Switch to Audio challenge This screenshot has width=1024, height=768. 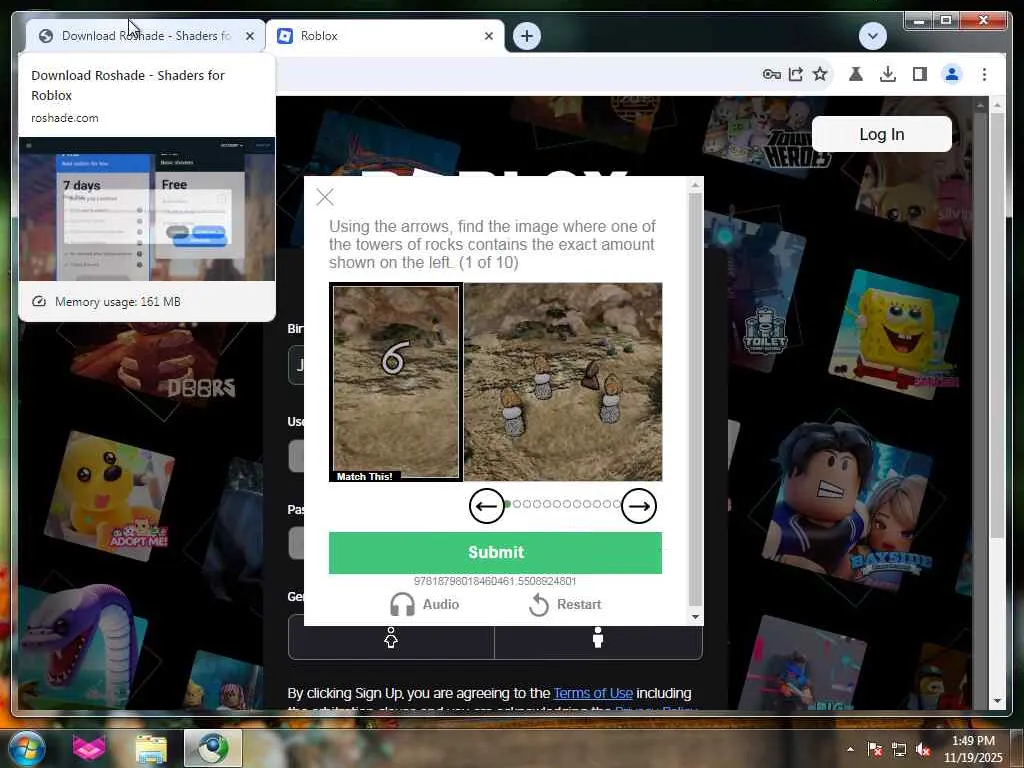point(424,605)
